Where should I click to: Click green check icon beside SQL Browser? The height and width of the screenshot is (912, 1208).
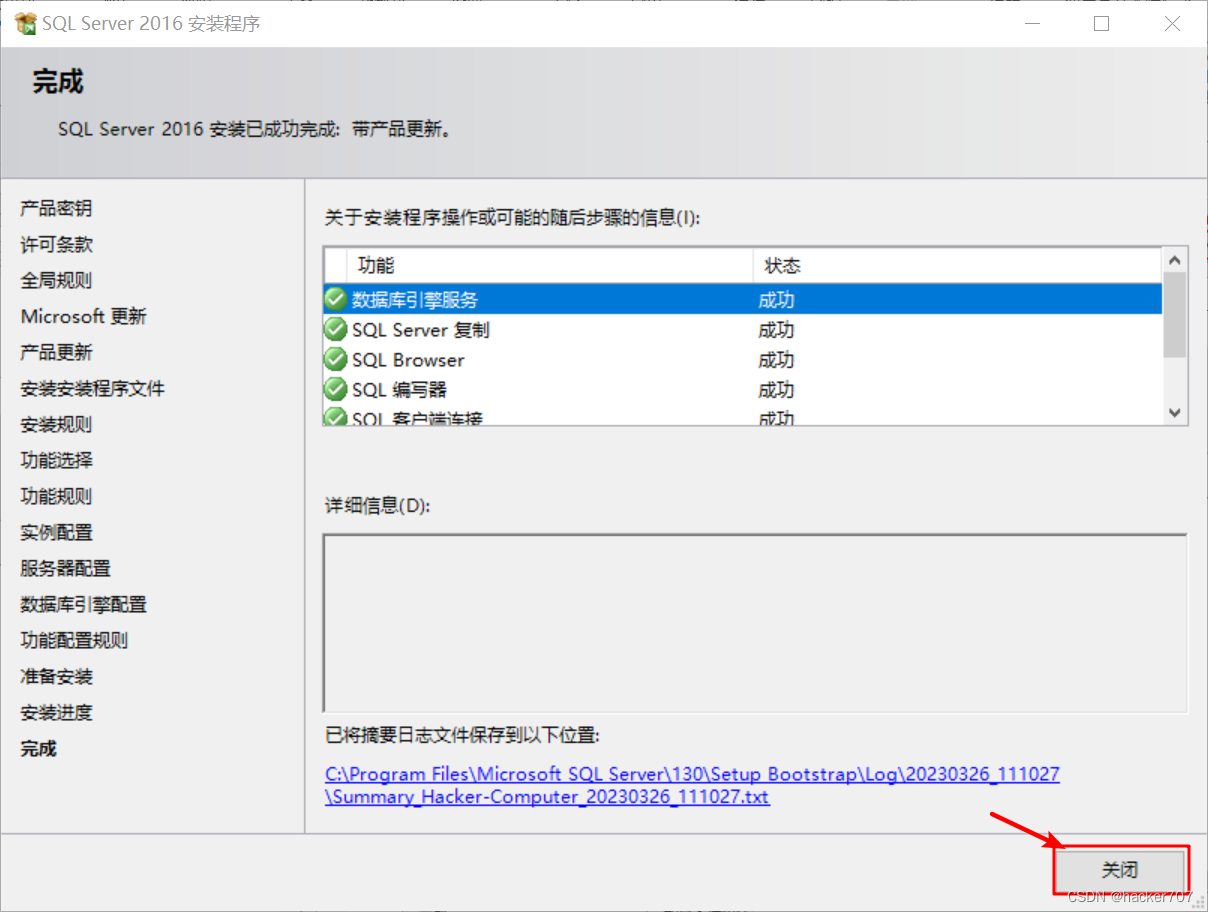(x=336, y=359)
